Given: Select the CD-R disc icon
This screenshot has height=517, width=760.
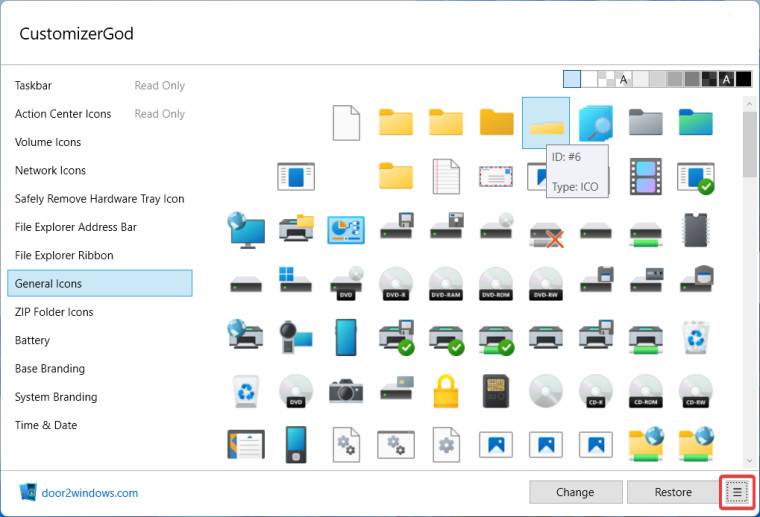Looking at the screenshot, I should pos(596,391).
